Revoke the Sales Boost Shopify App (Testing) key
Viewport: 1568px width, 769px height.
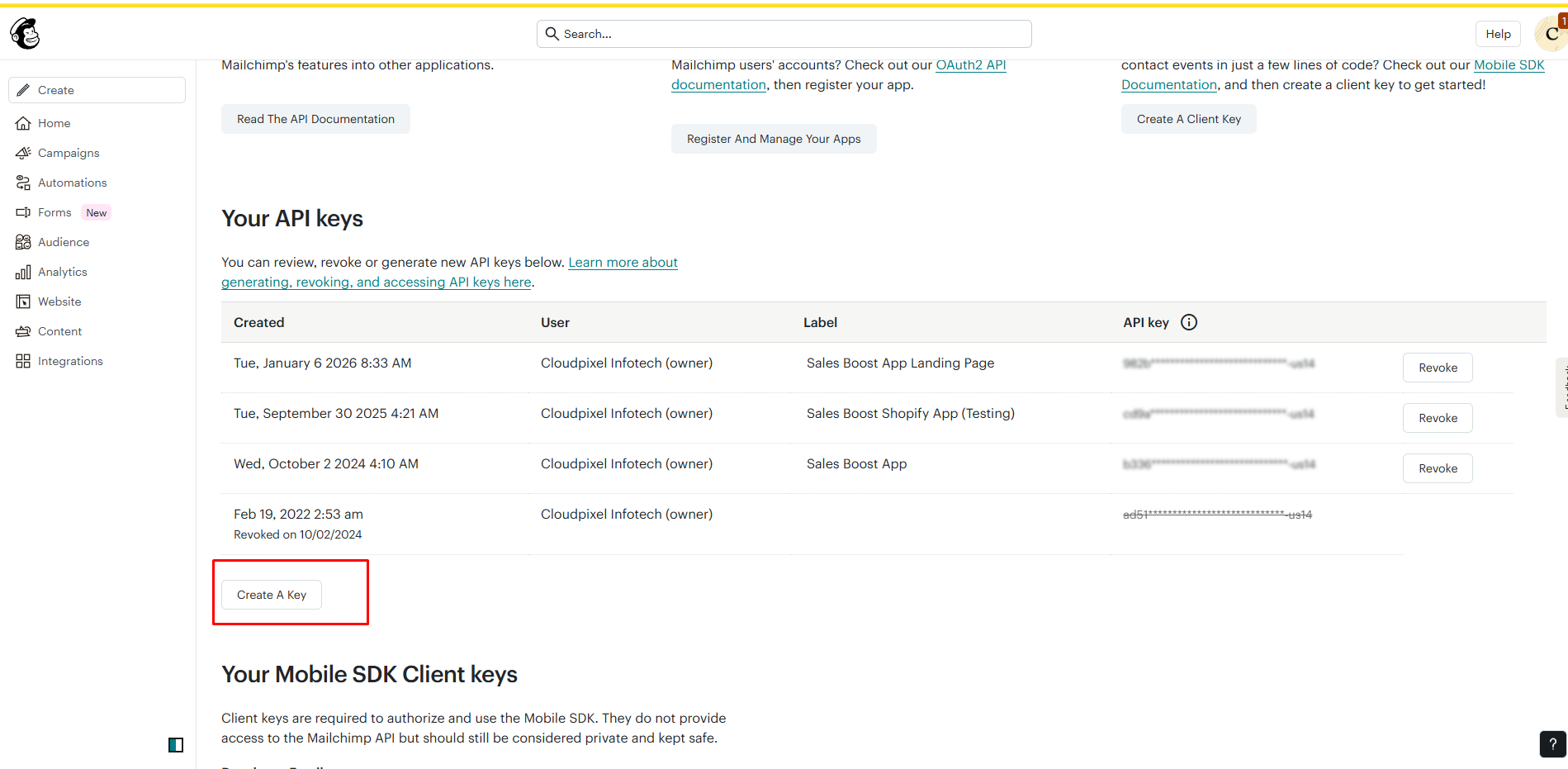[x=1437, y=418]
